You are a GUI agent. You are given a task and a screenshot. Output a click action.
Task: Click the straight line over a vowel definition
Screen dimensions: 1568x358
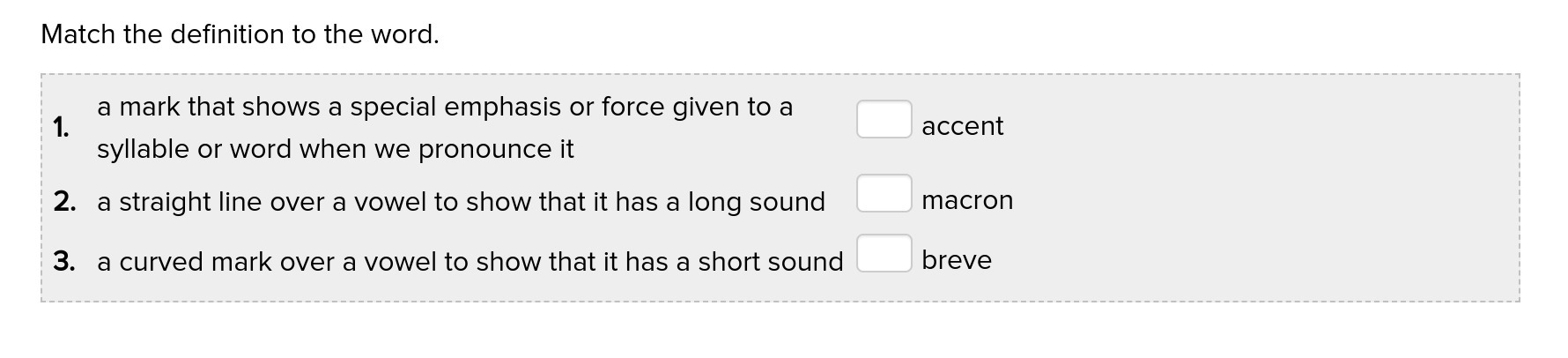click(x=461, y=202)
